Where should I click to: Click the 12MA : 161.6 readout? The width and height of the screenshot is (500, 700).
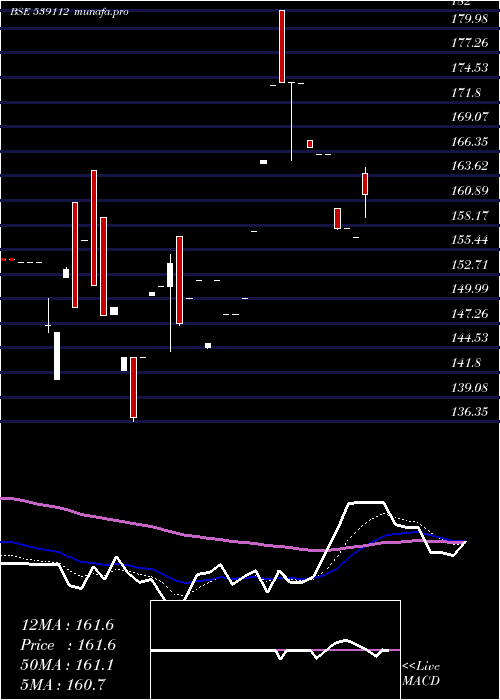coord(68,625)
